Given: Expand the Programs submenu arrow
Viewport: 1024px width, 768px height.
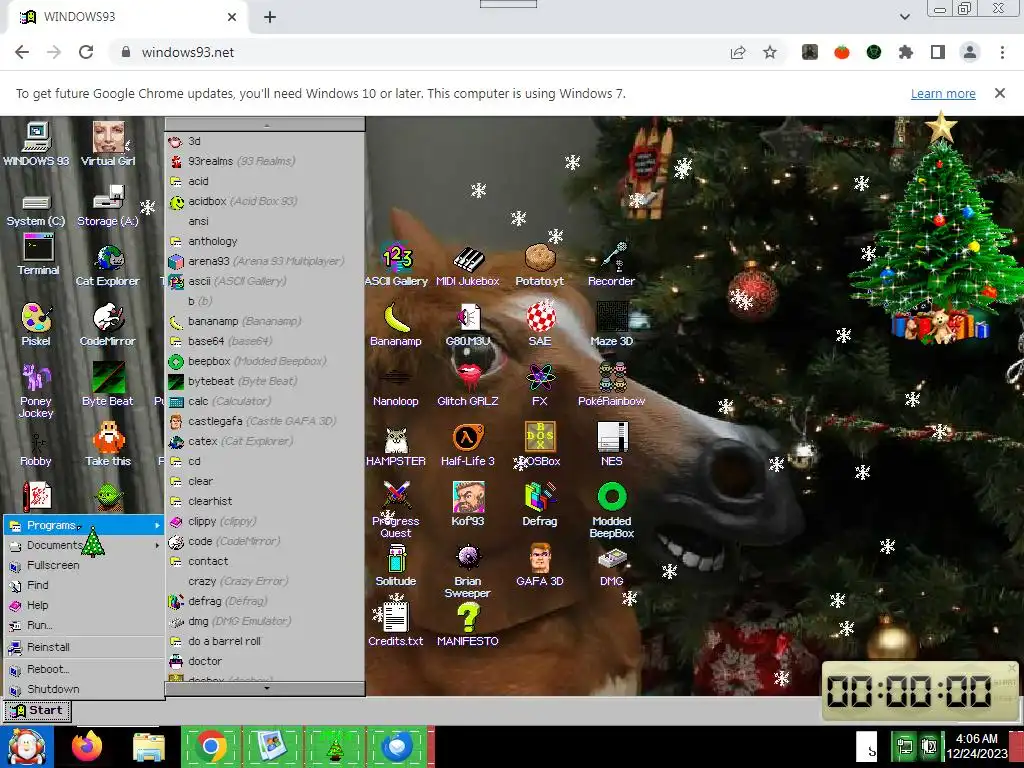Looking at the screenshot, I should click(x=157, y=525).
